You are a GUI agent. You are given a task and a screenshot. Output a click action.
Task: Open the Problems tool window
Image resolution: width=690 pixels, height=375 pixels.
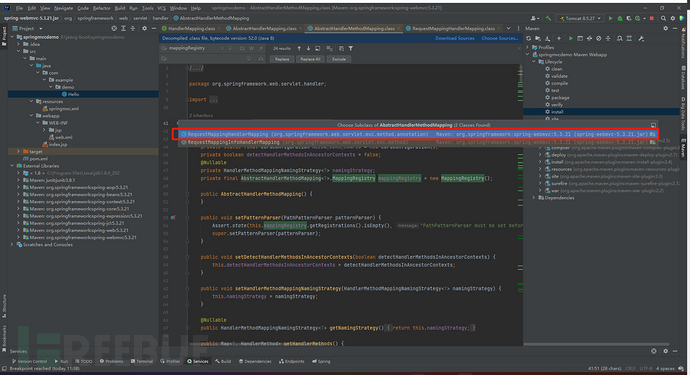pos(111,361)
